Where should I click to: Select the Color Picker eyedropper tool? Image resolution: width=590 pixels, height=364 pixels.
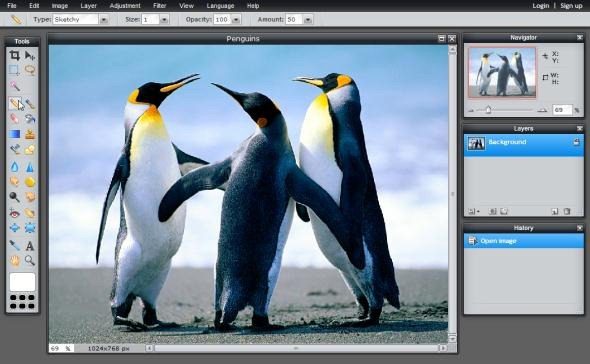click(14, 245)
